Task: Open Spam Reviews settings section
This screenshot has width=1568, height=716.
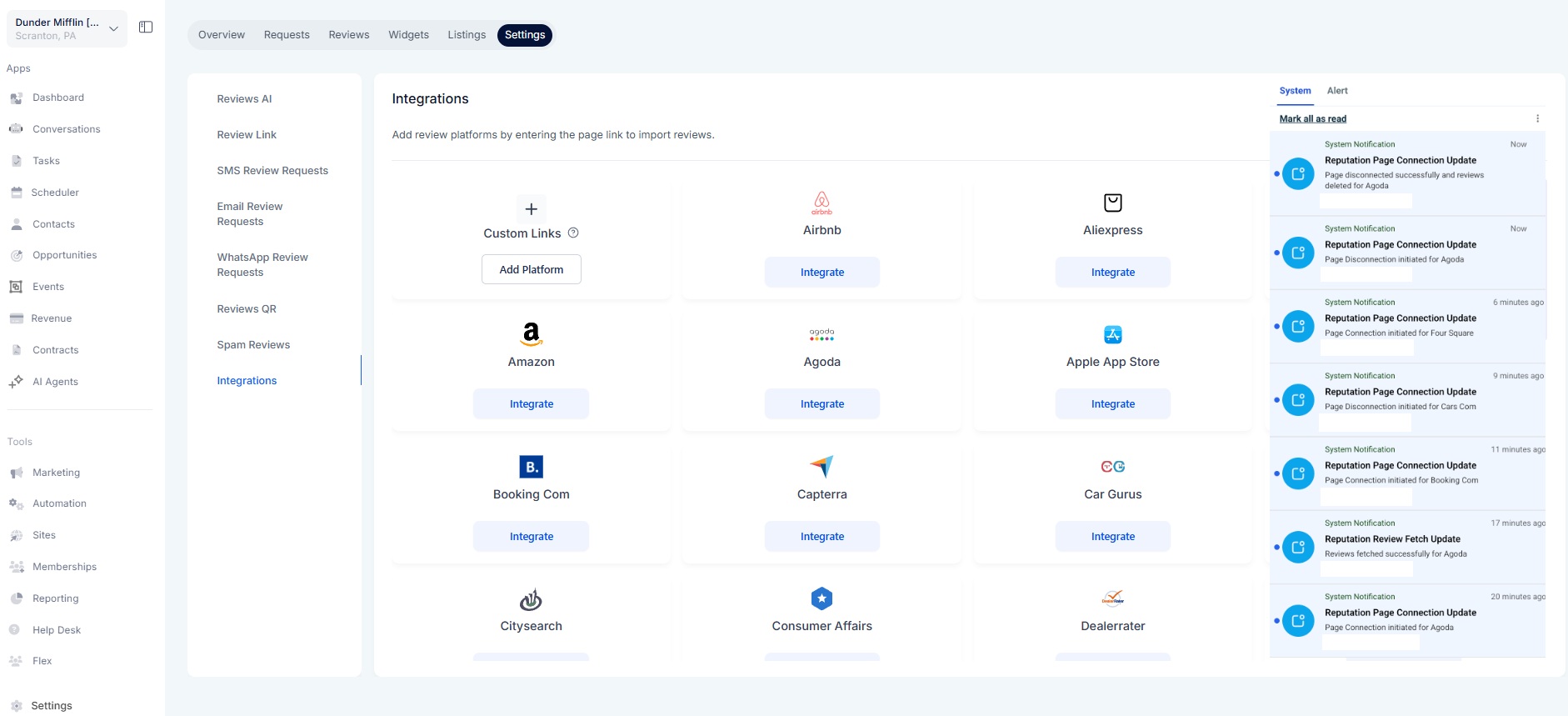Action: pyautogui.click(x=253, y=345)
